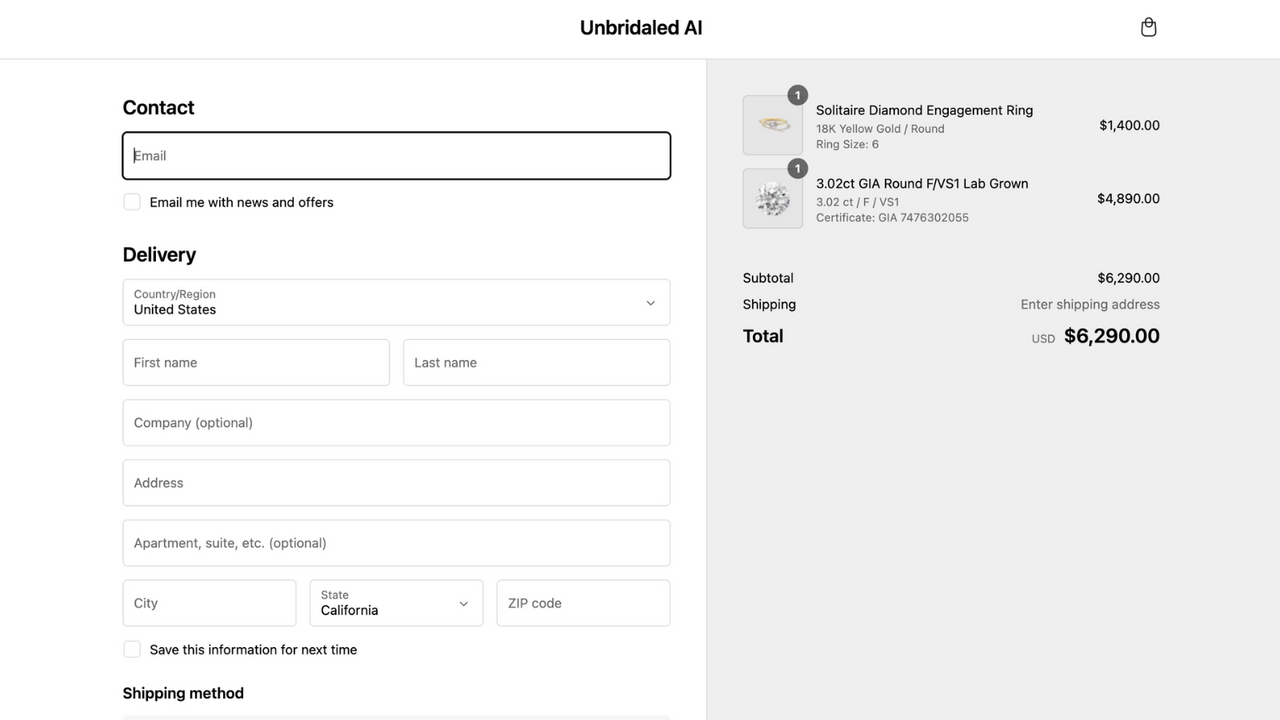
Task: Click the quantity badge on the ring thumbnail
Action: point(797,95)
